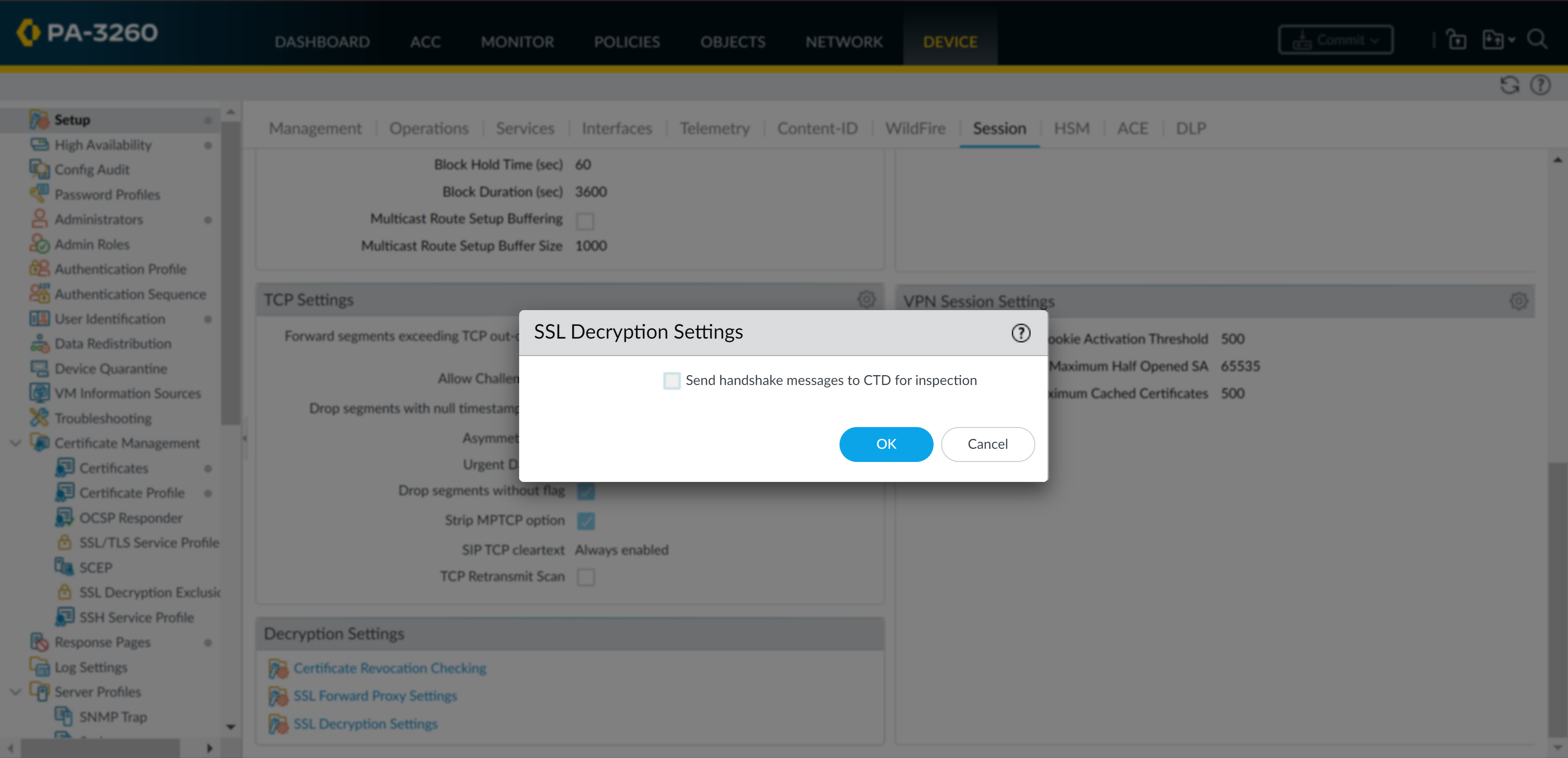Image resolution: width=1568 pixels, height=758 pixels.
Task: Collapse the Certificate Management tree node
Action: click(x=16, y=443)
